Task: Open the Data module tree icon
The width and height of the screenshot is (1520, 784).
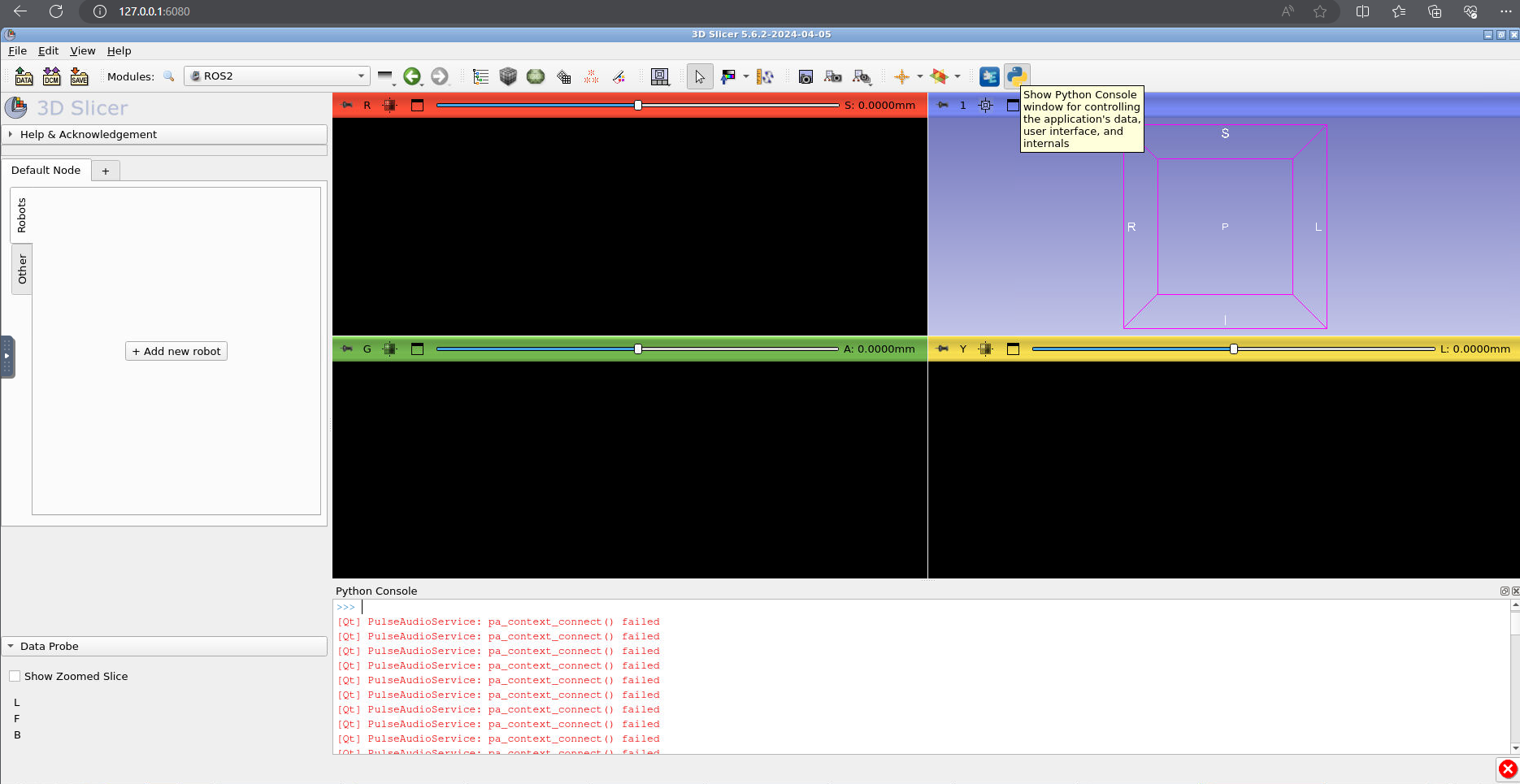Action: coord(481,76)
